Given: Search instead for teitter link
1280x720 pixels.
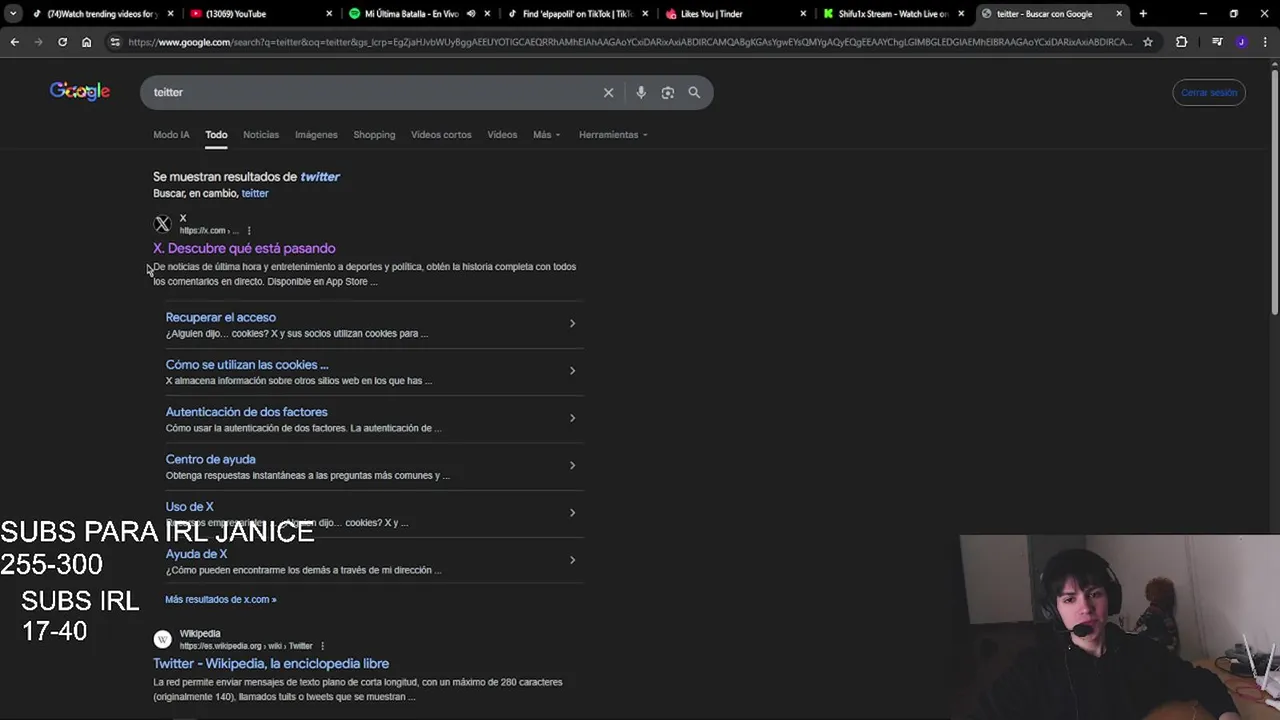Looking at the screenshot, I should pyautogui.click(x=255, y=193).
